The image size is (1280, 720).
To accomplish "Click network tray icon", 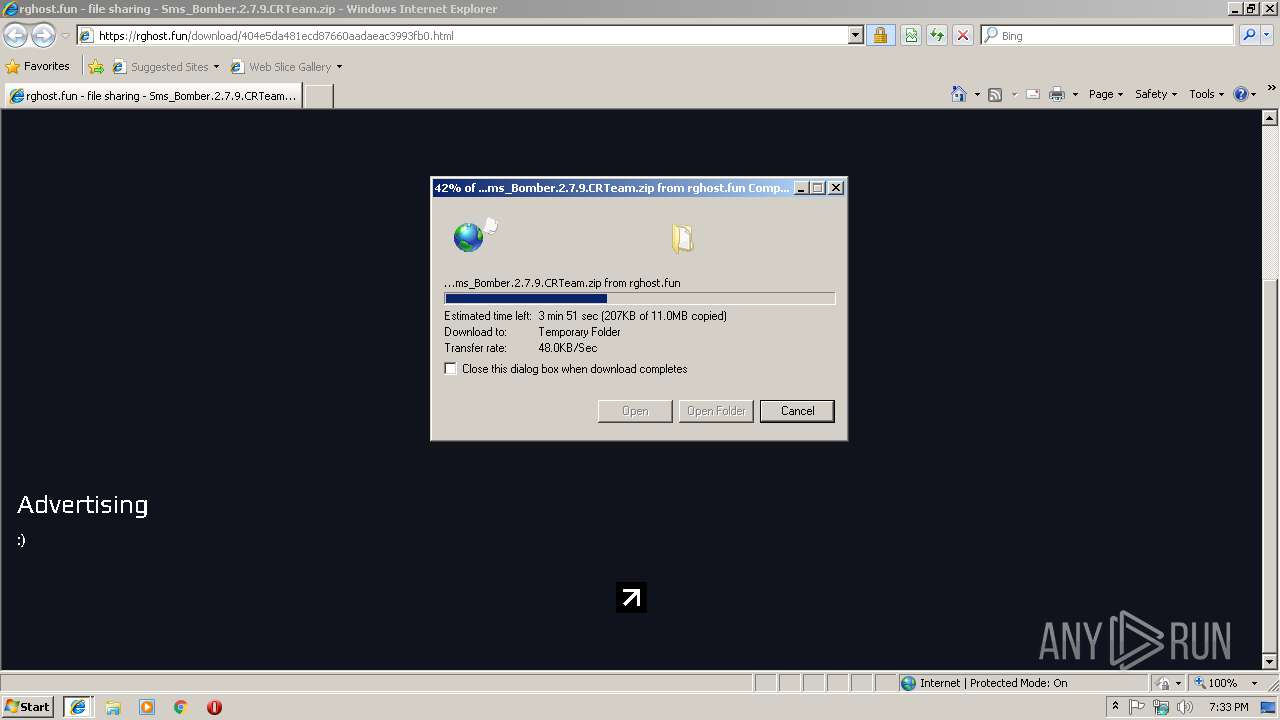I will click(x=1161, y=707).
